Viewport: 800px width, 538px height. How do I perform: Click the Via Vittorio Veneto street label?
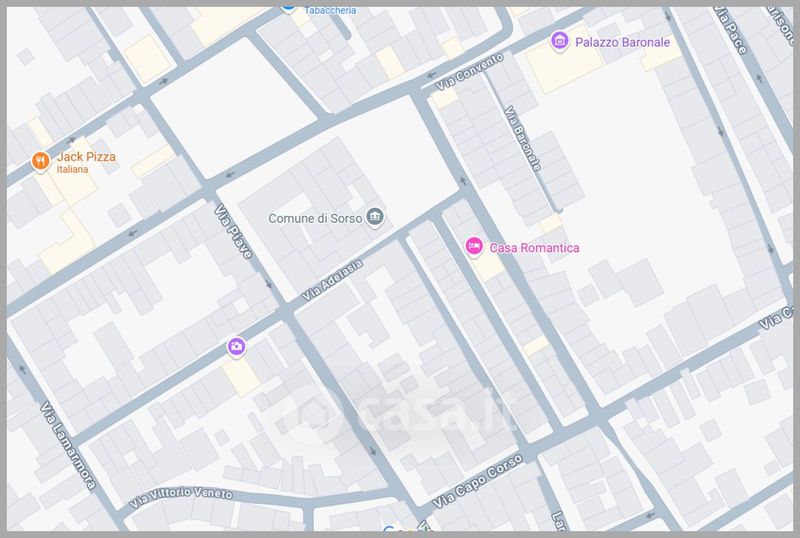(188, 495)
